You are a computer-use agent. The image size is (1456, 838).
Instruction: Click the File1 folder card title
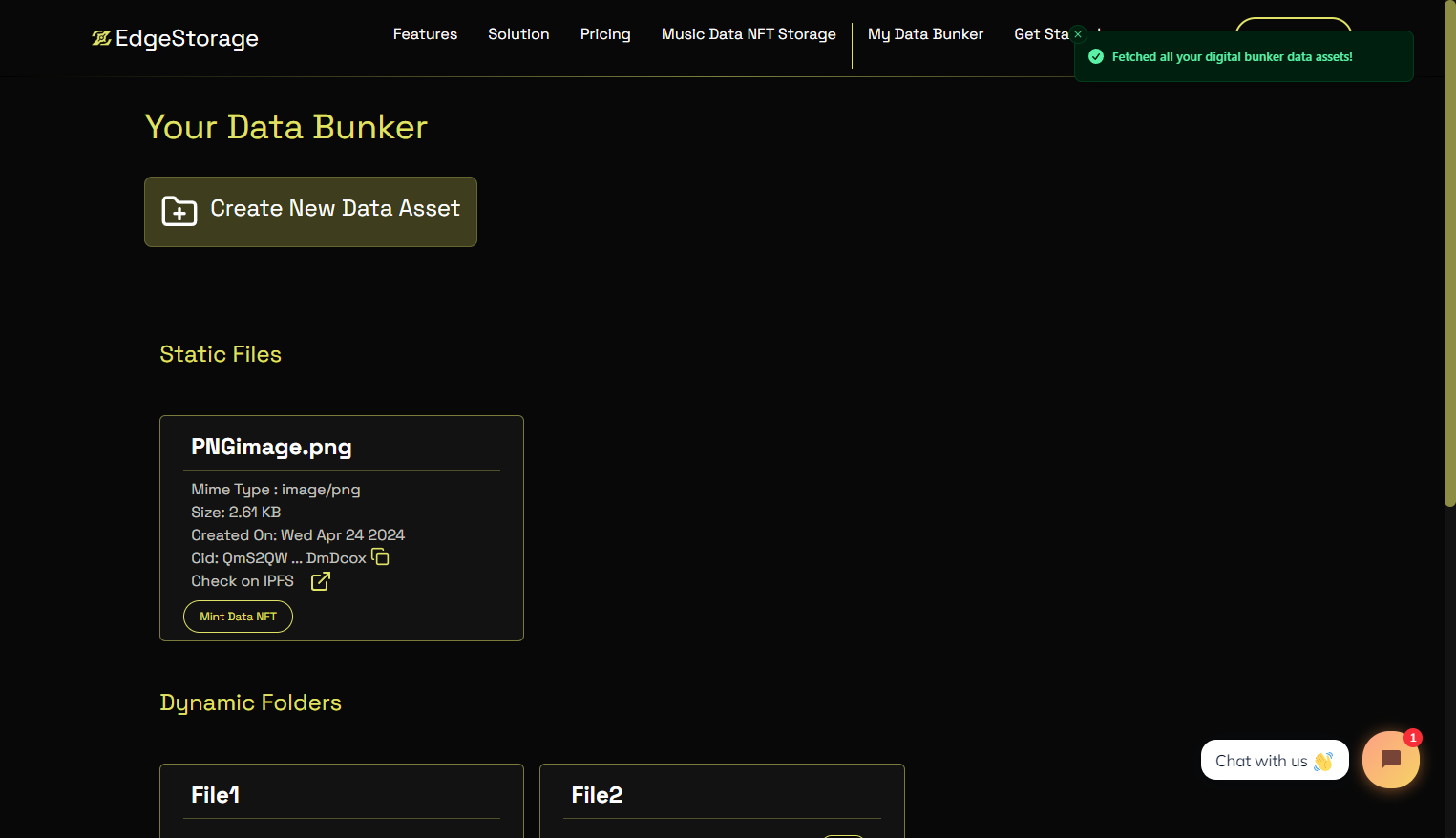pos(215,795)
